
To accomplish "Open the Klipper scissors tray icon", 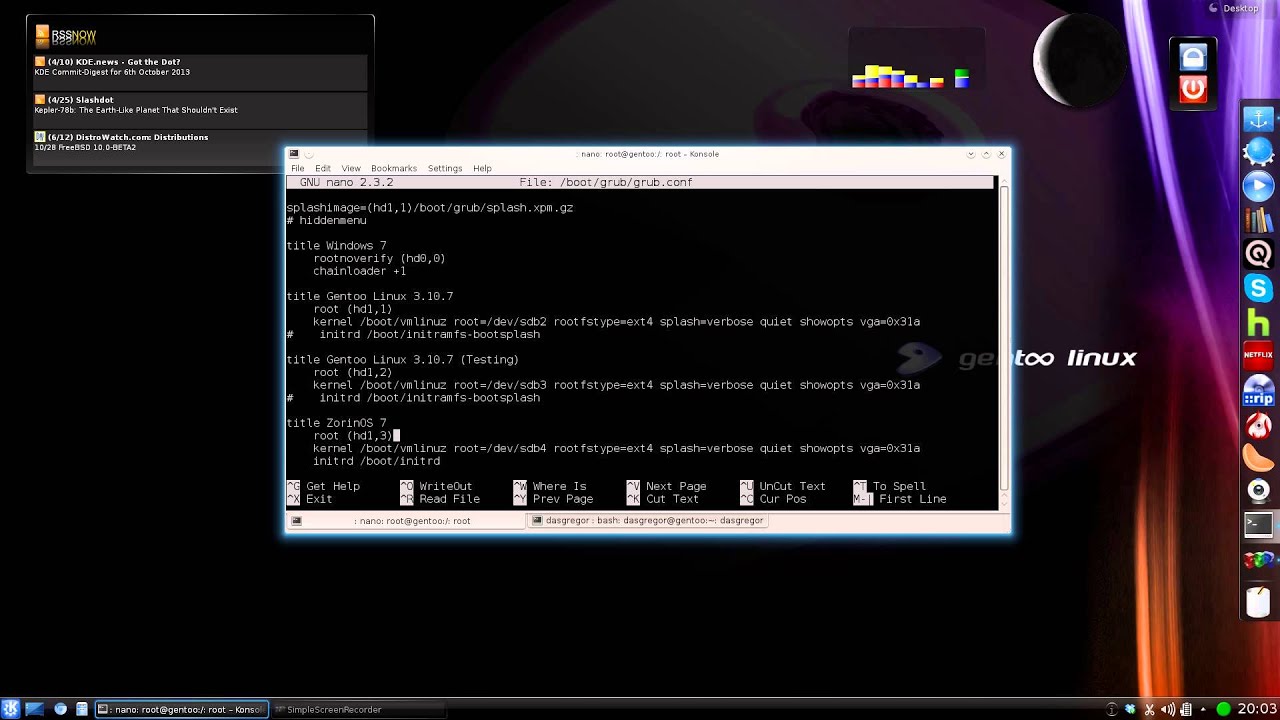I will pyautogui.click(x=1149, y=709).
